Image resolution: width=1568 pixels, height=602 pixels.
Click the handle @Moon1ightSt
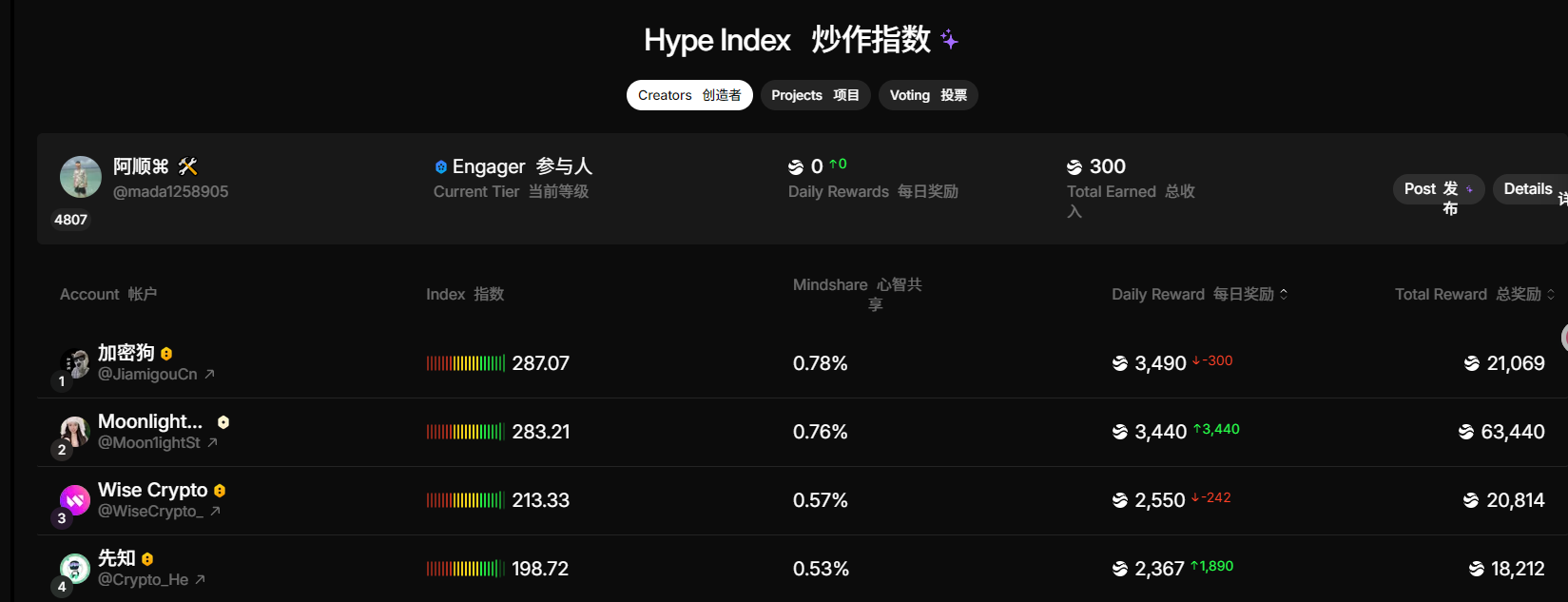tap(149, 443)
